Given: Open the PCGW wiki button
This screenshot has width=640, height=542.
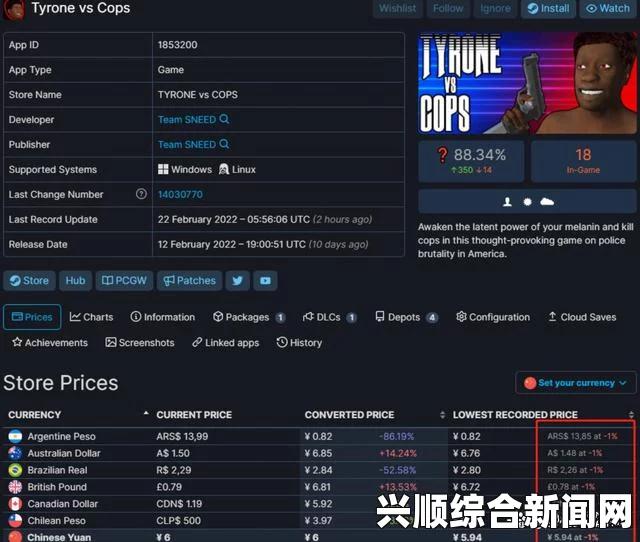Looking at the screenshot, I should coord(124,281).
